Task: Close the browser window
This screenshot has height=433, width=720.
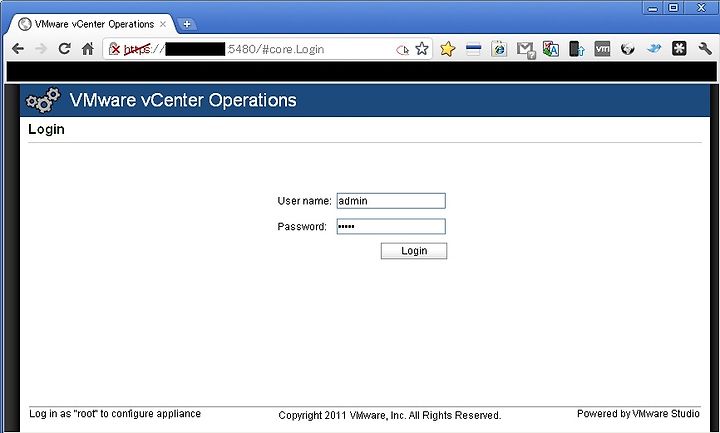Action: 701,7
